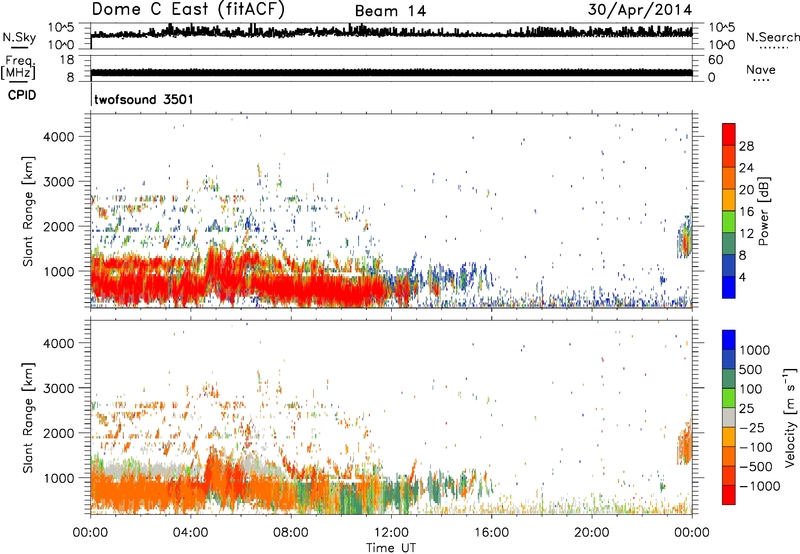
Task: Click the isolated echo patch near 24:00 in velocity panel
Action: click(x=685, y=443)
